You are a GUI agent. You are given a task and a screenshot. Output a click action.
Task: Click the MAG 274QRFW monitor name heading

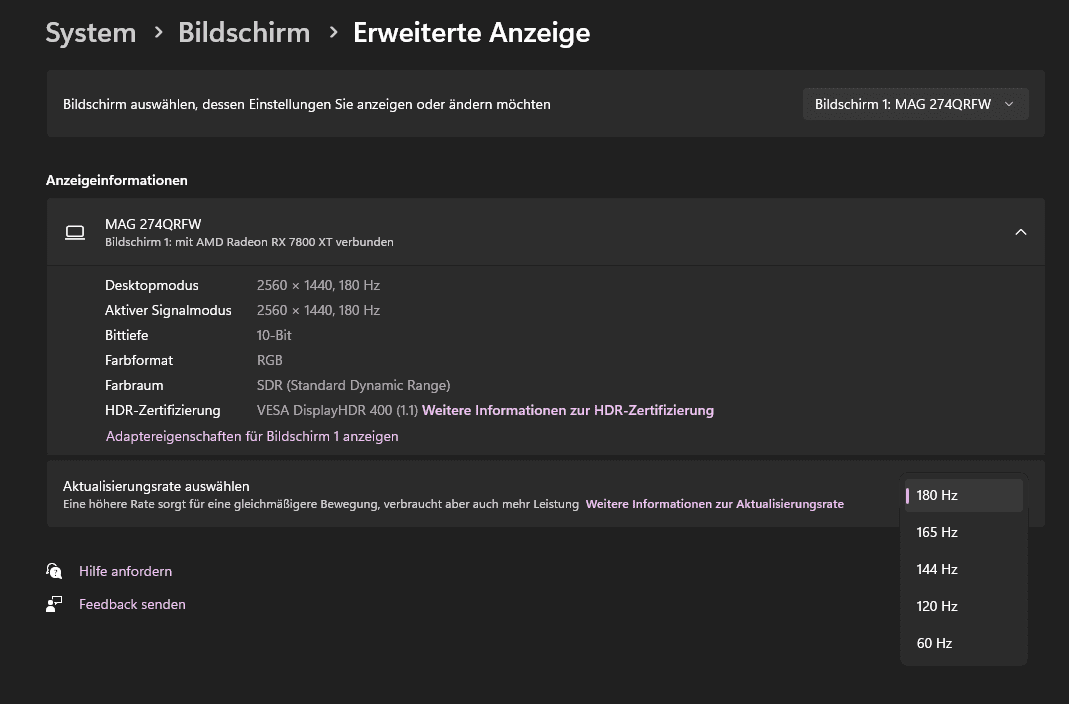[x=153, y=224]
